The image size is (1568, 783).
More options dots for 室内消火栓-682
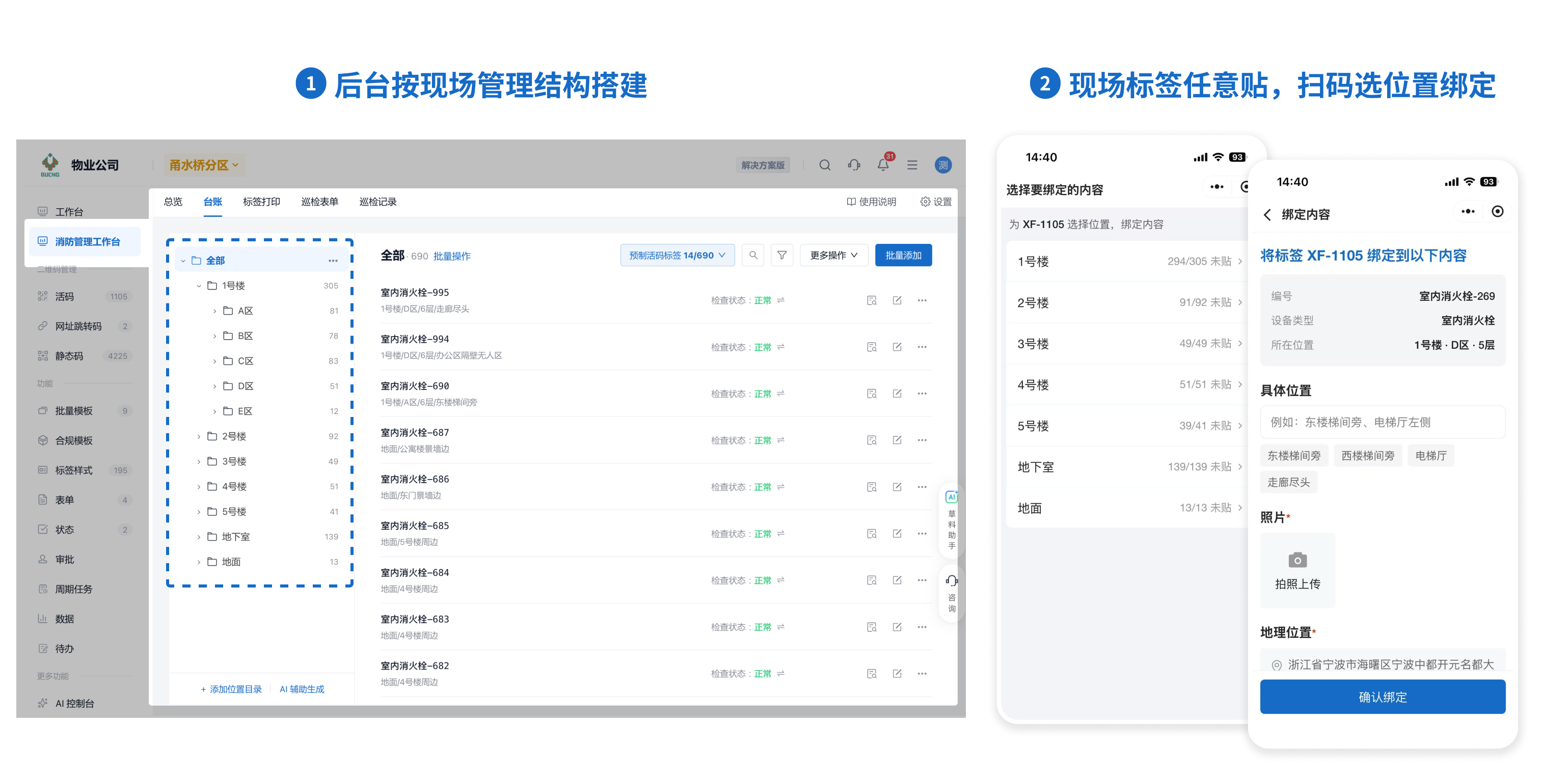click(x=922, y=674)
